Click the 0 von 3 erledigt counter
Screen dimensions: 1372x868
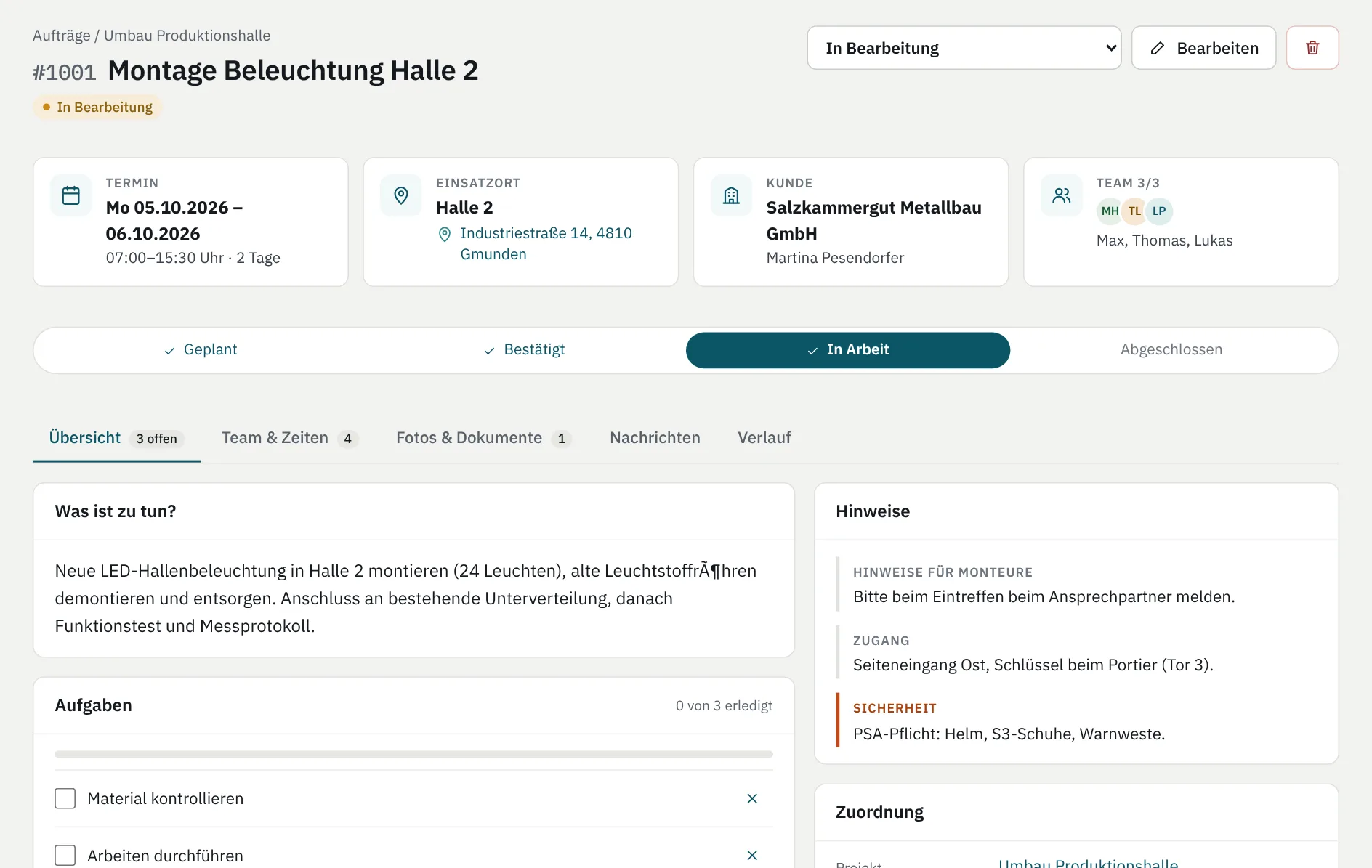coord(724,706)
